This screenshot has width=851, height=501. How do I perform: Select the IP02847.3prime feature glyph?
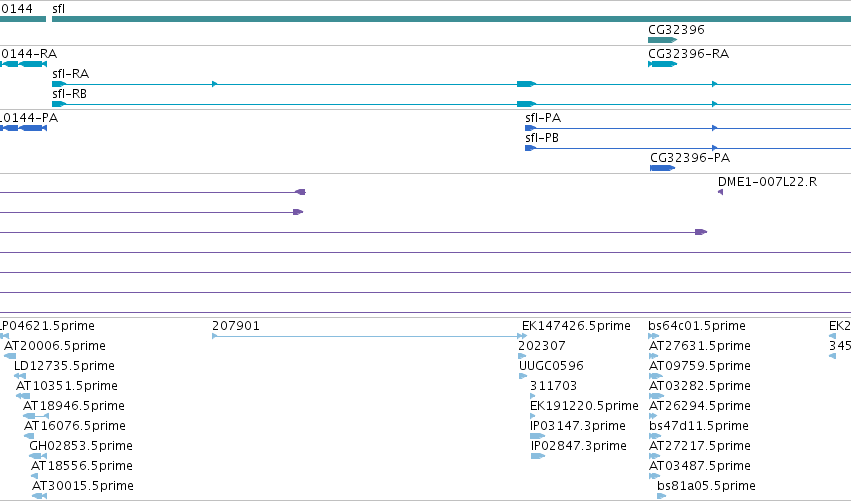click(x=538, y=456)
